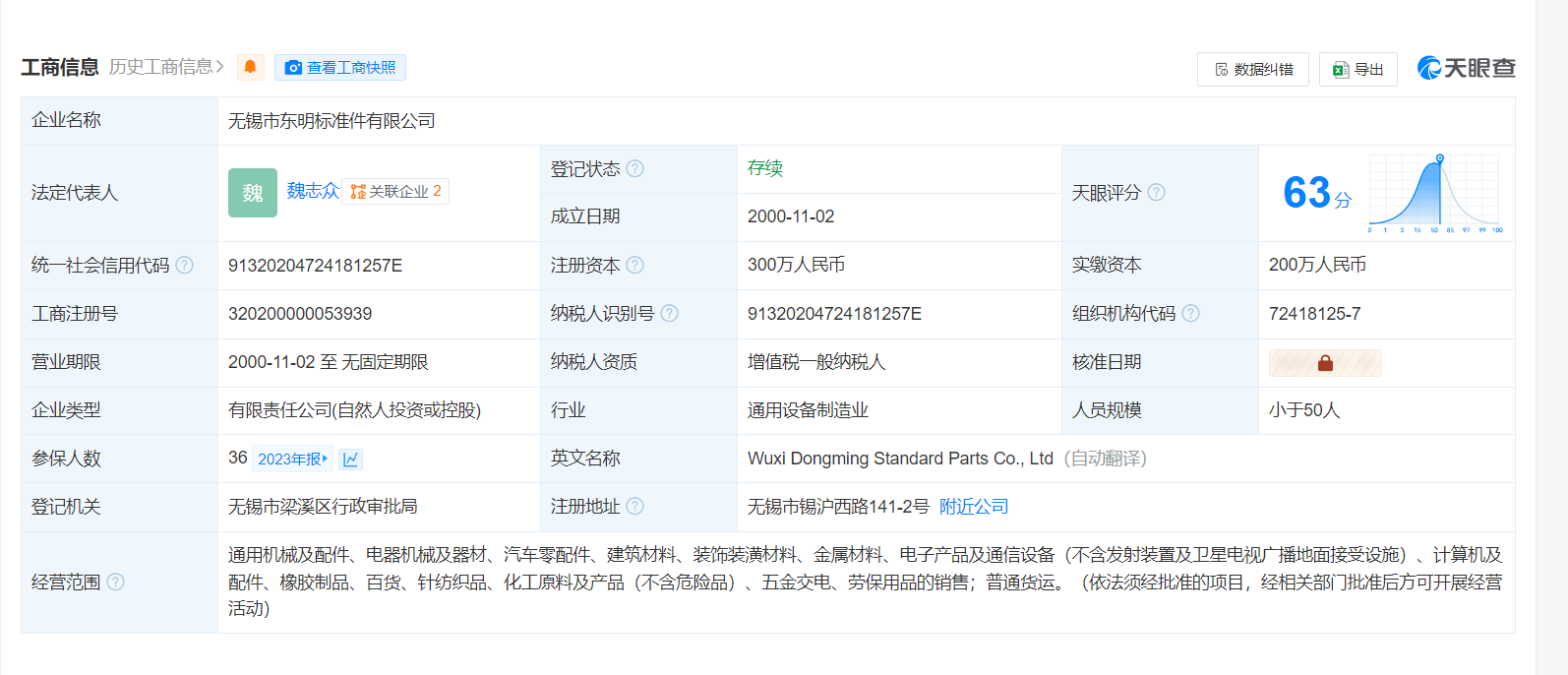Select company name 无锡市东明标准件有限公司
The width and height of the screenshot is (1568, 675).
click(x=332, y=121)
